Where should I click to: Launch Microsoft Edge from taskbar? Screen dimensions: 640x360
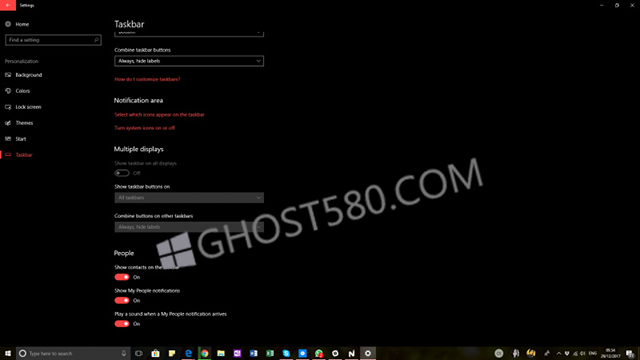pos(188,353)
